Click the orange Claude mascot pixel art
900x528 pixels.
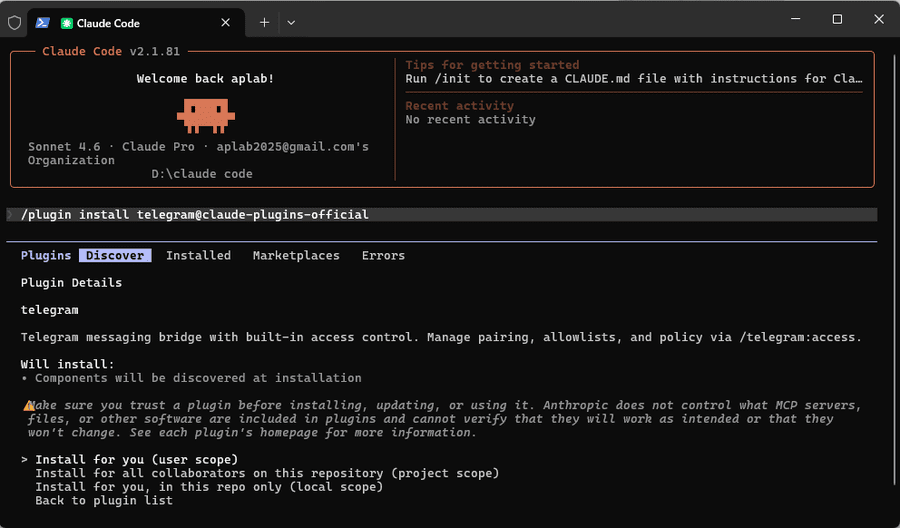(206, 116)
